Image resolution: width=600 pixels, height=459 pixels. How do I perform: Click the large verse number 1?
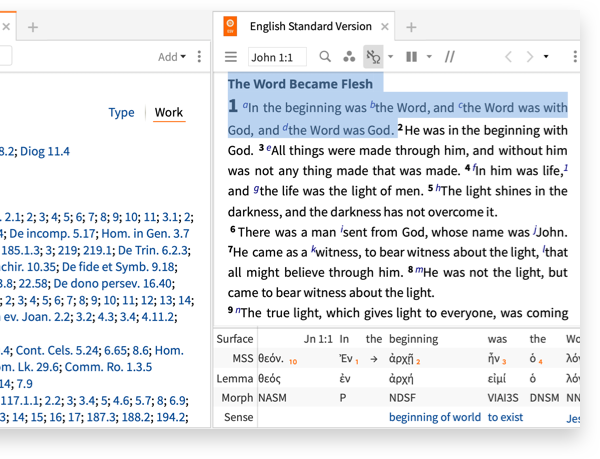[x=233, y=106]
